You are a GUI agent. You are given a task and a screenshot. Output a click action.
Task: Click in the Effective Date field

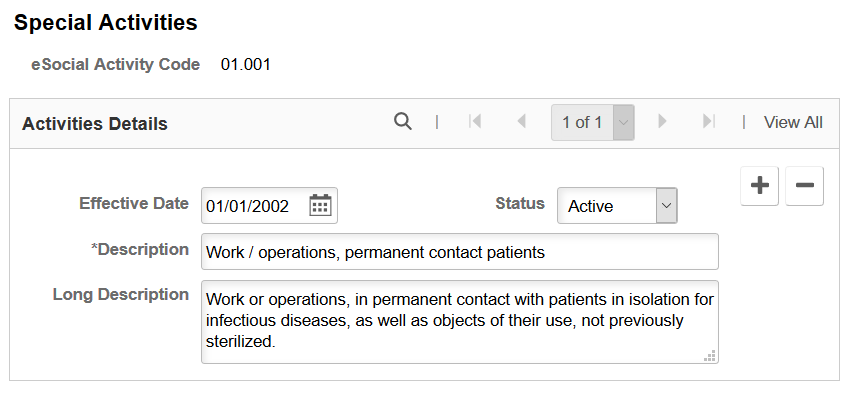coord(254,206)
